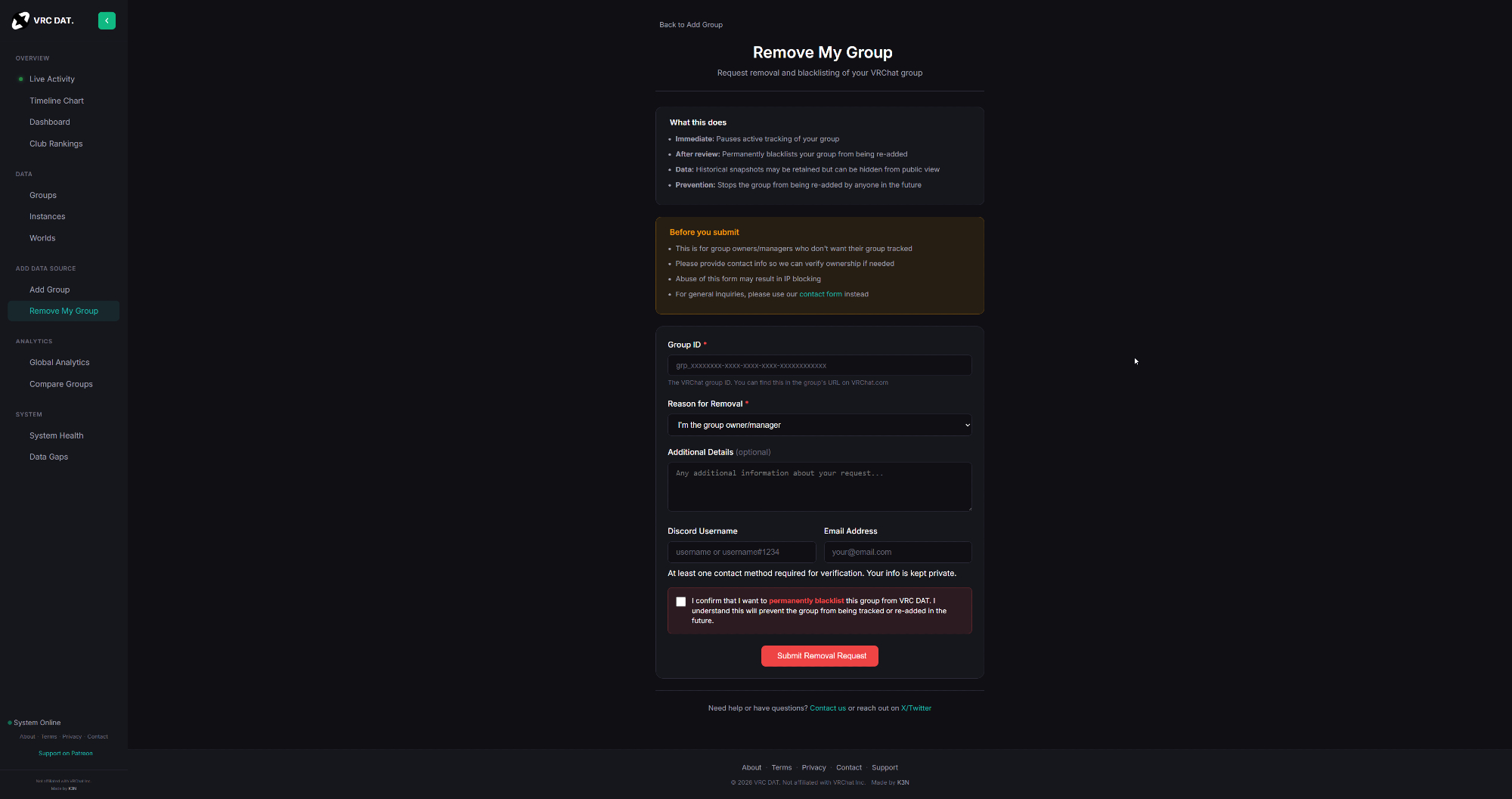Viewport: 1512px width, 799px height.
Task: Click Back to Add Group link
Action: (x=690, y=25)
